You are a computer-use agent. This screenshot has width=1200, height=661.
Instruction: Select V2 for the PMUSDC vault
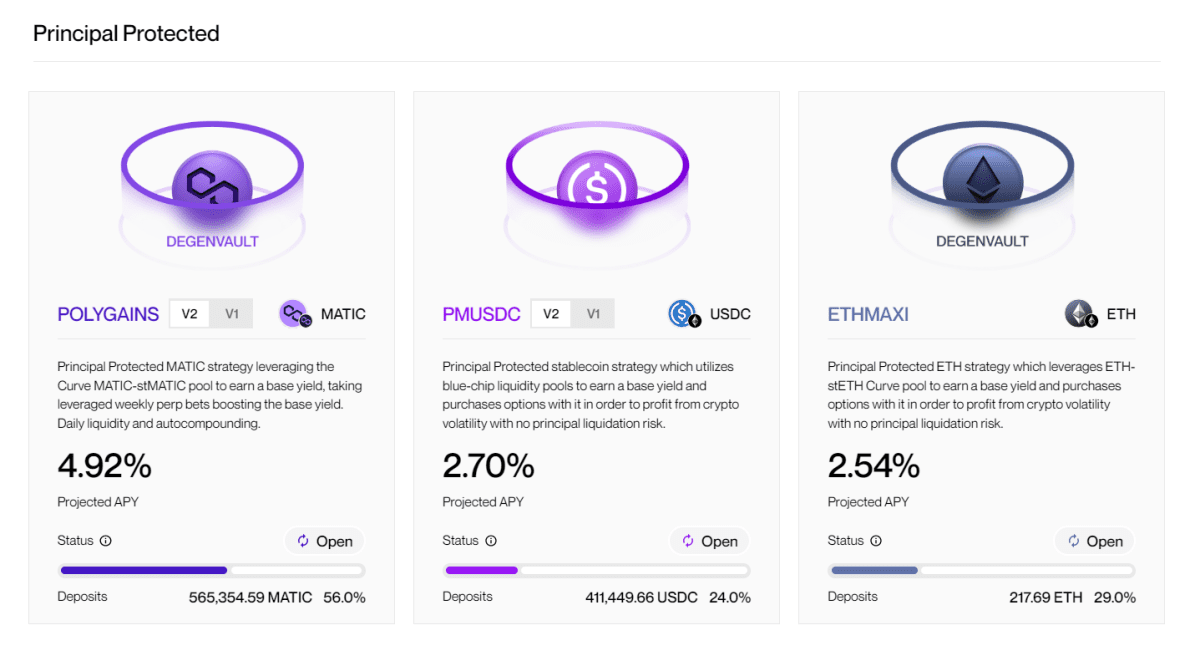coord(551,314)
